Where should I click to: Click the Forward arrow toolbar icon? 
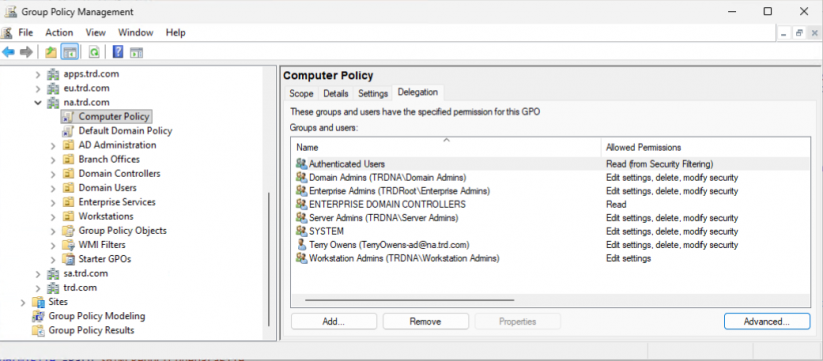(x=26, y=52)
